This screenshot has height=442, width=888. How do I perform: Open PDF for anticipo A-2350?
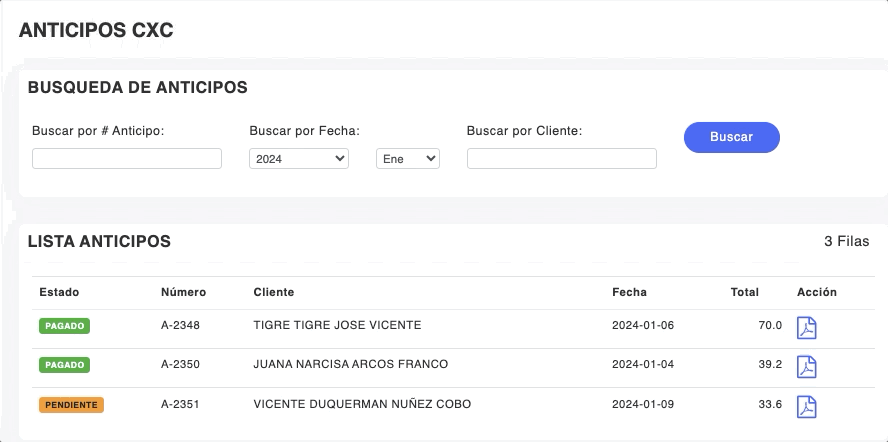click(x=806, y=367)
